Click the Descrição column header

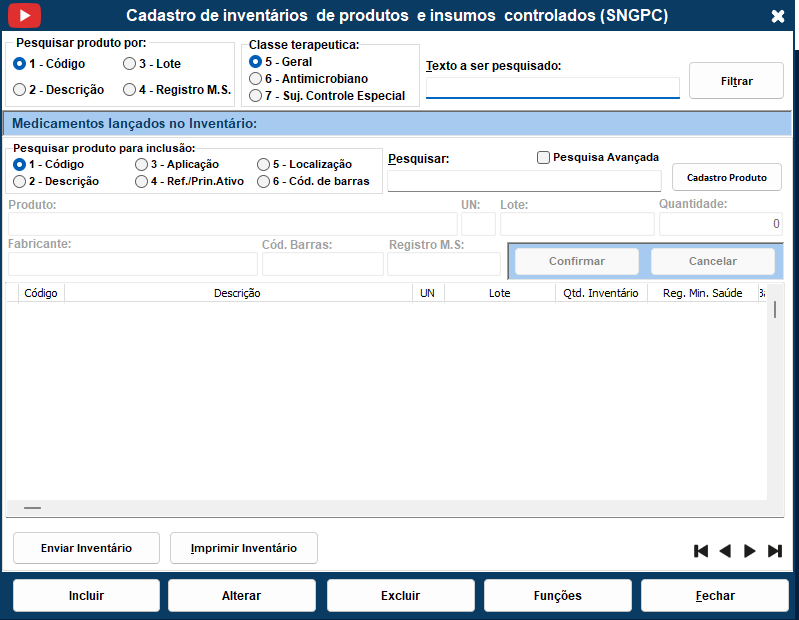(x=237, y=293)
